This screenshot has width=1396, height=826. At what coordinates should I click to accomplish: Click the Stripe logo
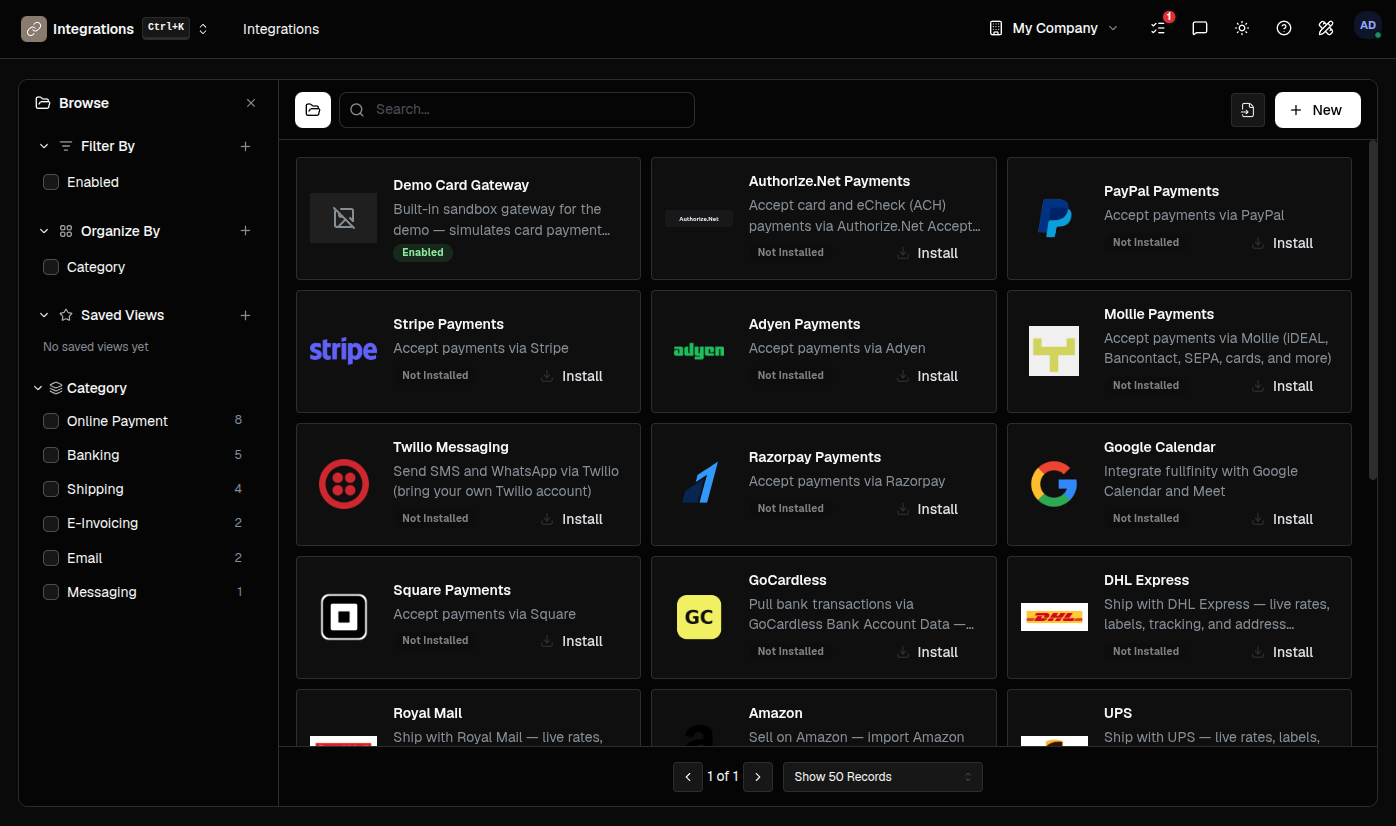click(343, 351)
